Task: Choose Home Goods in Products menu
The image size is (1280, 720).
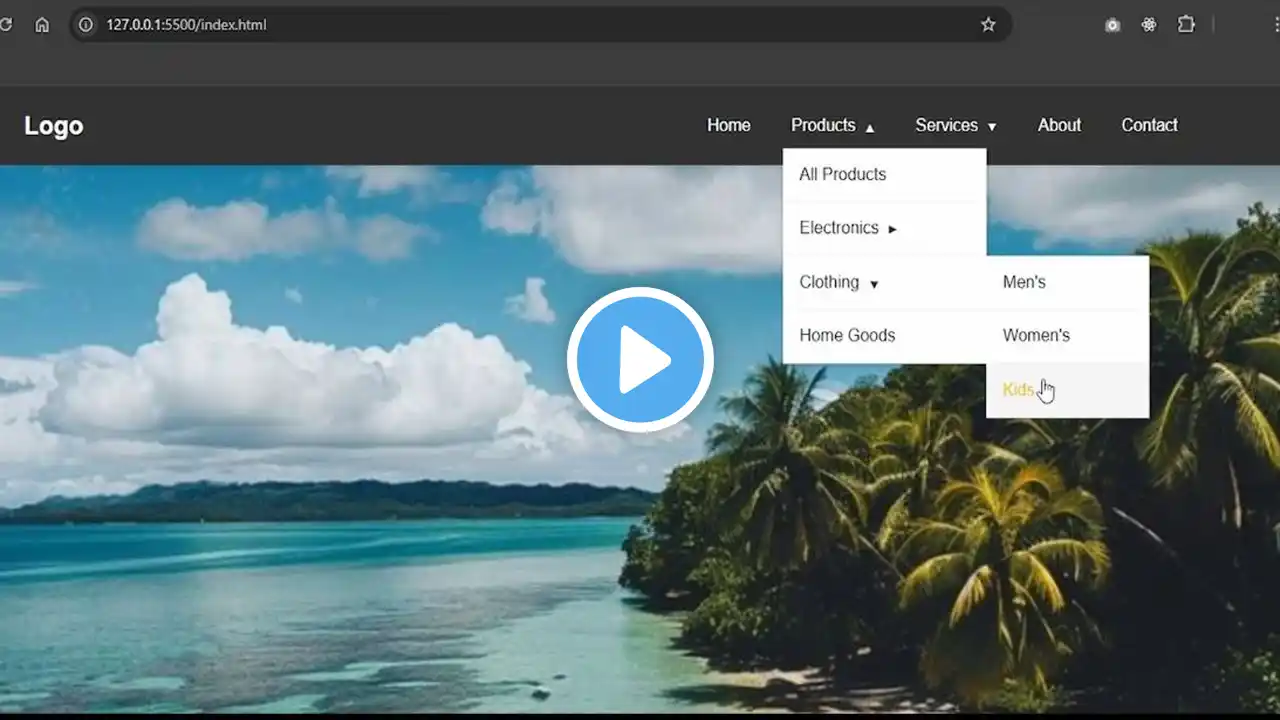Action: [847, 335]
